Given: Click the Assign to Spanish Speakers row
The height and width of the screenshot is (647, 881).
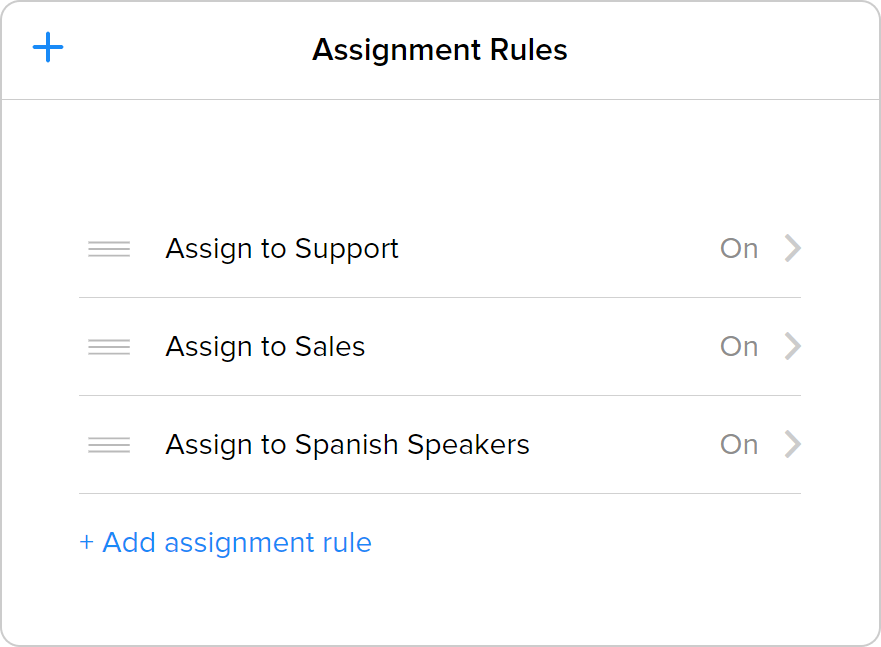Looking at the screenshot, I should (347, 445).
